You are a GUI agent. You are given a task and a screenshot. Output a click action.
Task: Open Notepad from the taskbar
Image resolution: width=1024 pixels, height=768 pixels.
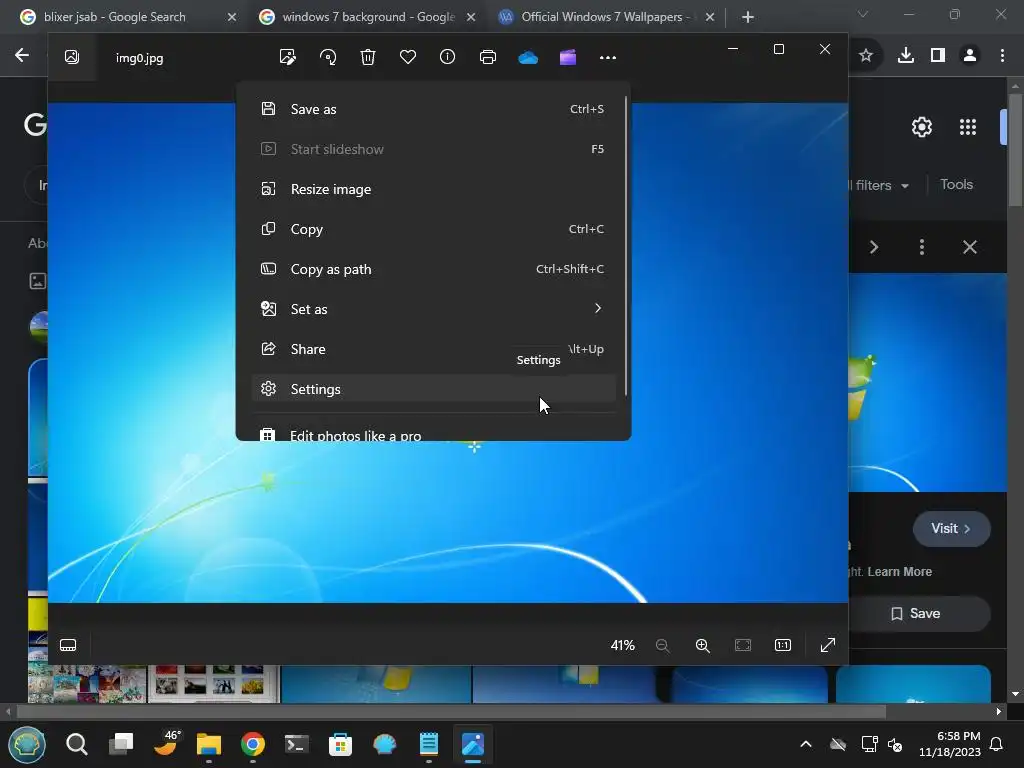428,744
